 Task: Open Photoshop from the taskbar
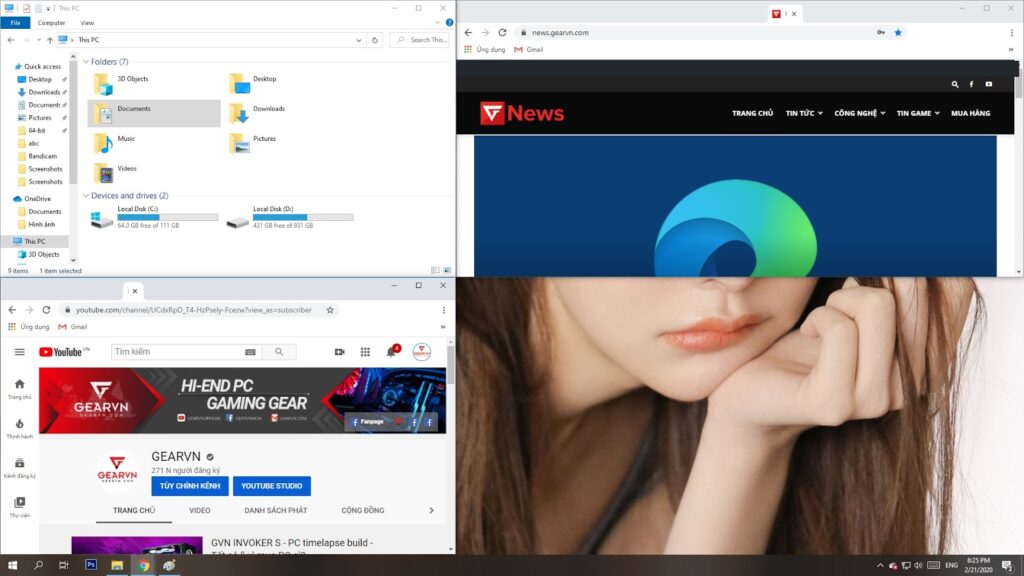(91, 565)
